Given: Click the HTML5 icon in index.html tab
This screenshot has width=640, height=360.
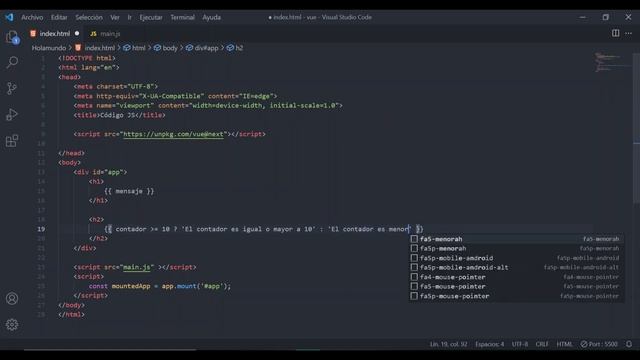Looking at the screenshot, I should [x=33, y=33].
